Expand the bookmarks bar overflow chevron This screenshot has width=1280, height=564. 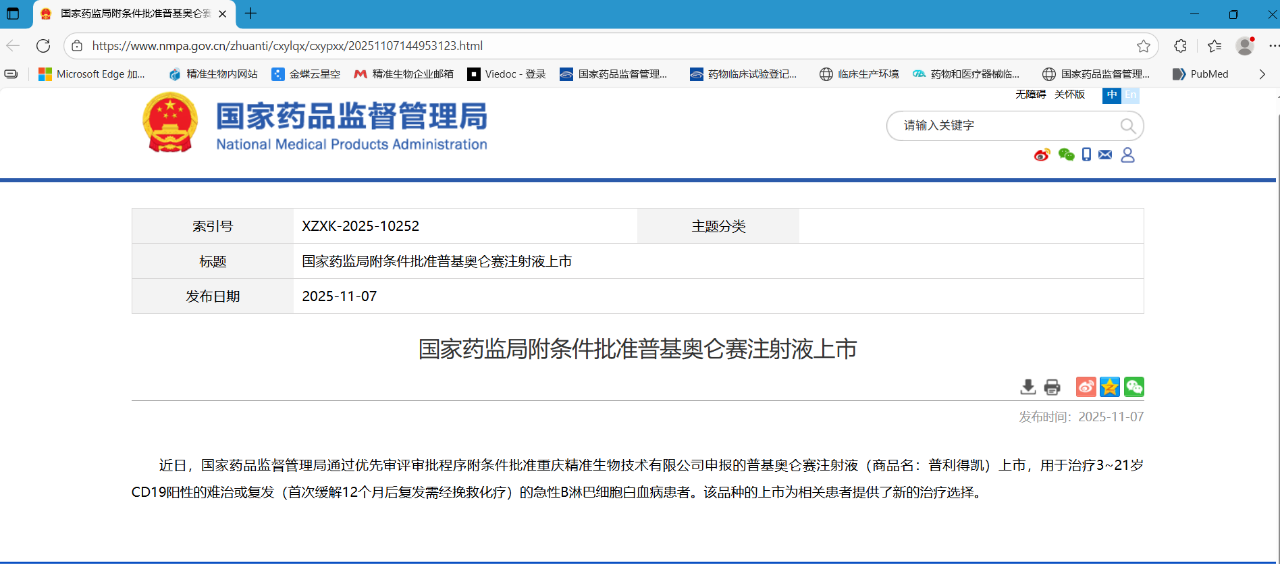point(1263,74)
